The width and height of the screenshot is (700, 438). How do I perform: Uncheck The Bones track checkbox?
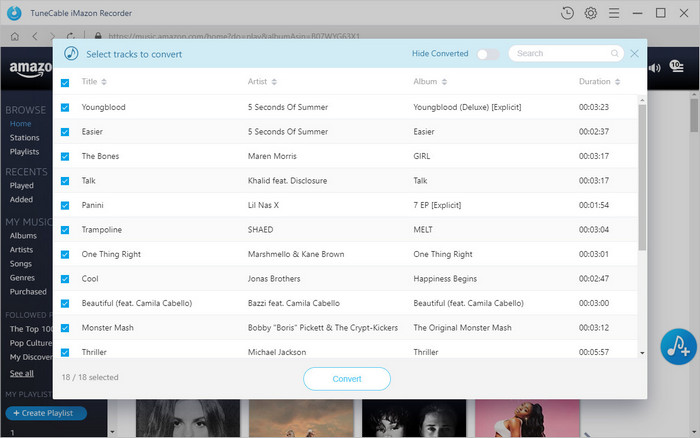[x=65, y=157]
